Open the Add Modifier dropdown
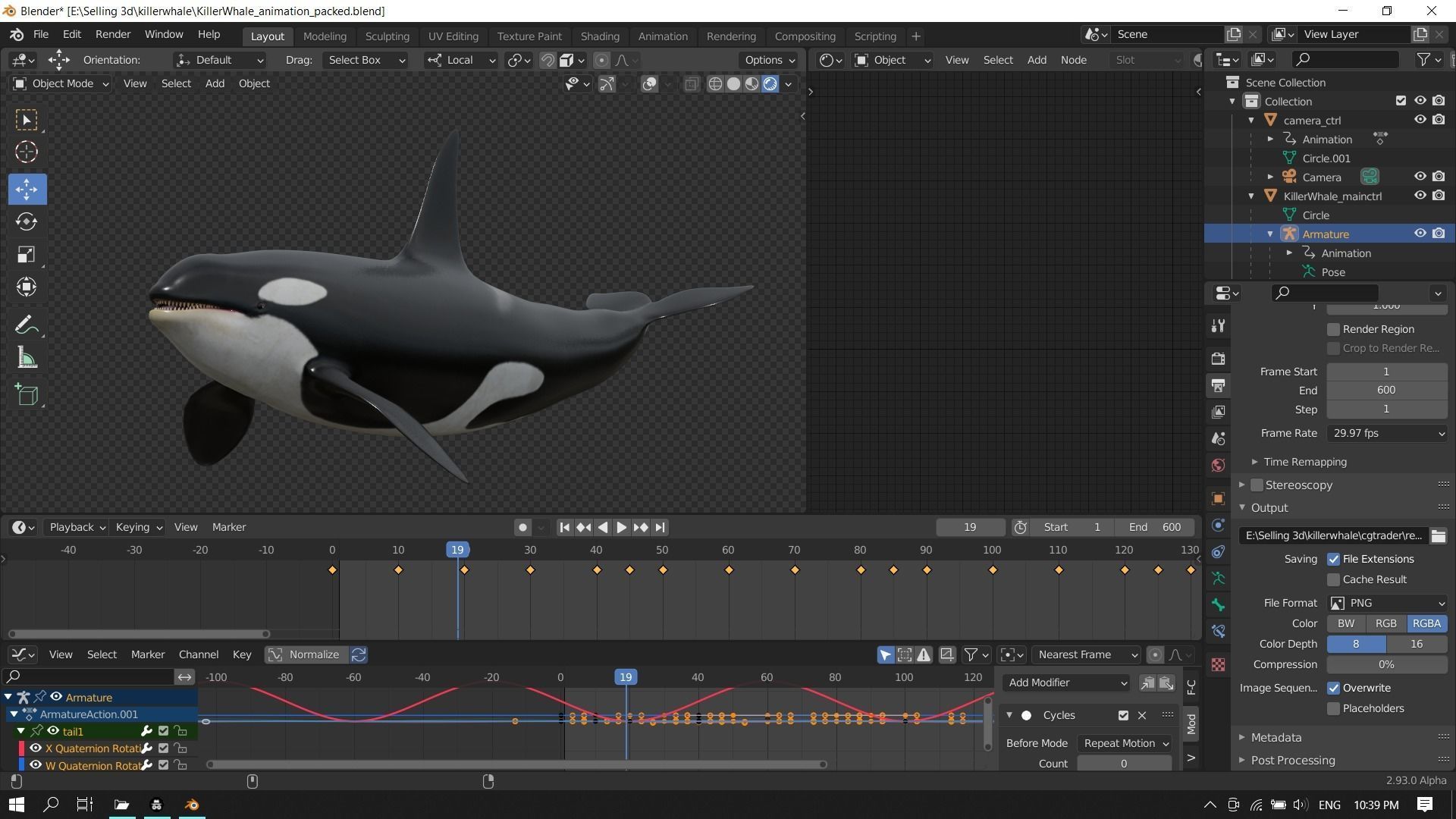Screen dimensions: 1456x819 coord(1065,682)
